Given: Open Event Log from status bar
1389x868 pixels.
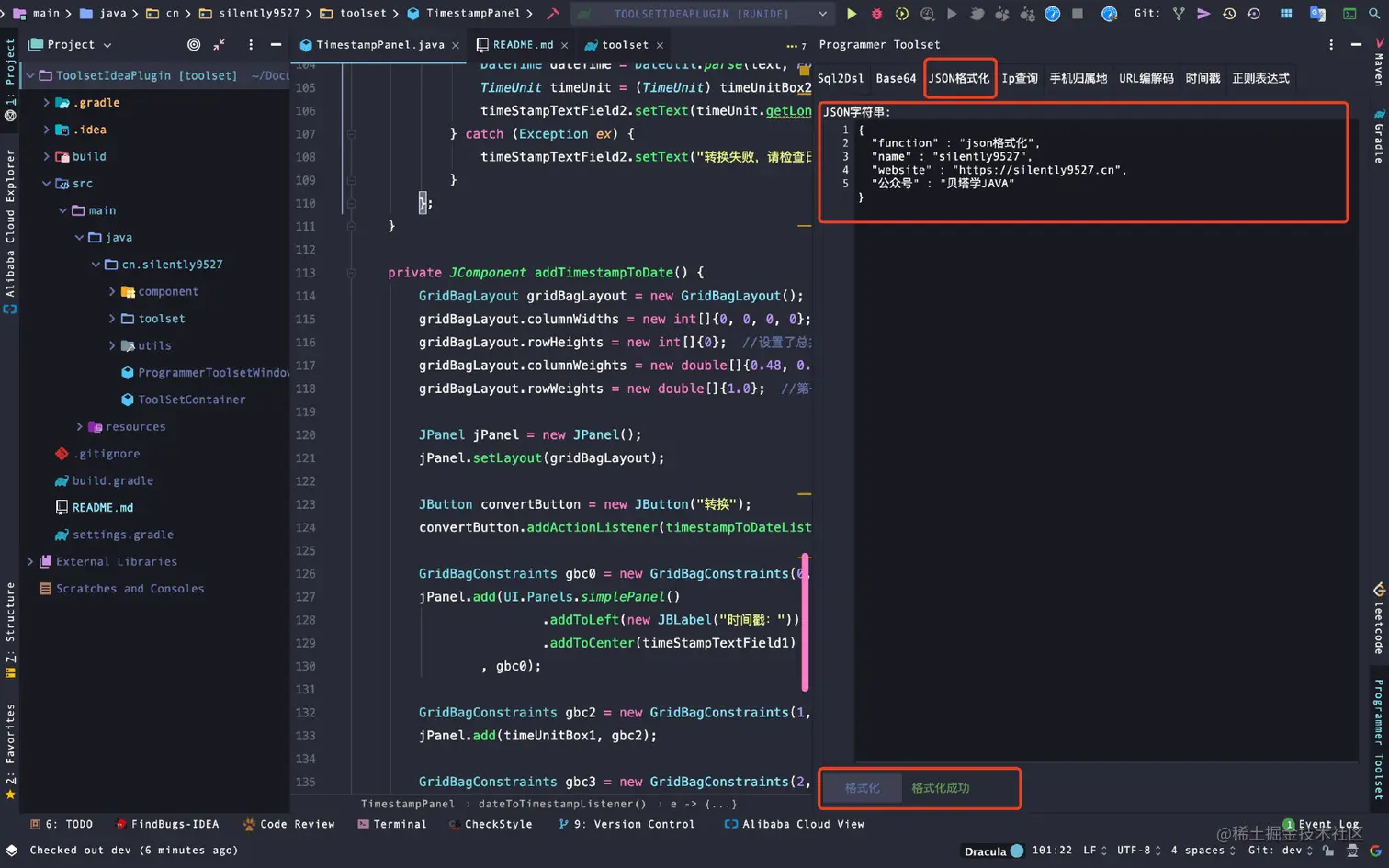Looking at the screenshot, I should [x=1321, y=824].
